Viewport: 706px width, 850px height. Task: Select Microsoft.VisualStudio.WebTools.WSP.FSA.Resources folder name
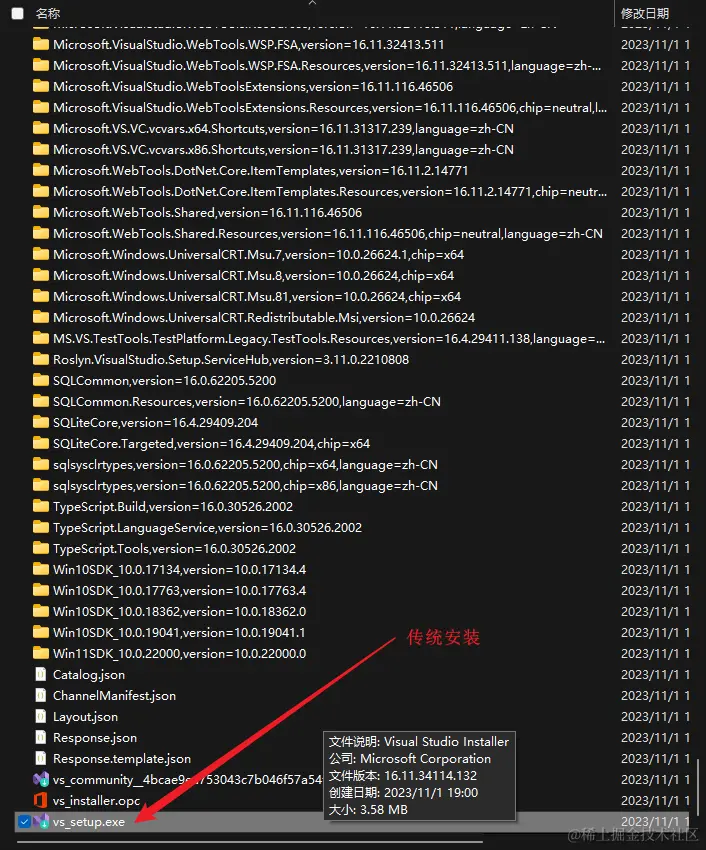[x=327, y=66]
